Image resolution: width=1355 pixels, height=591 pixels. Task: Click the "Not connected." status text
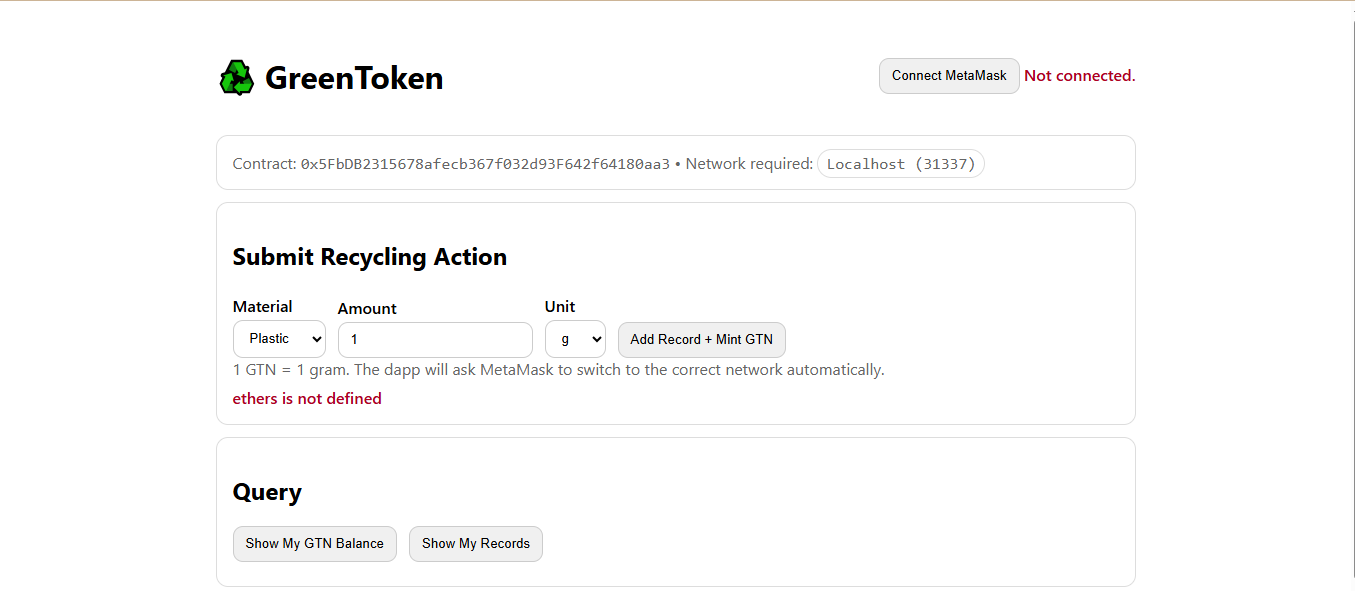coord(1080,76)
